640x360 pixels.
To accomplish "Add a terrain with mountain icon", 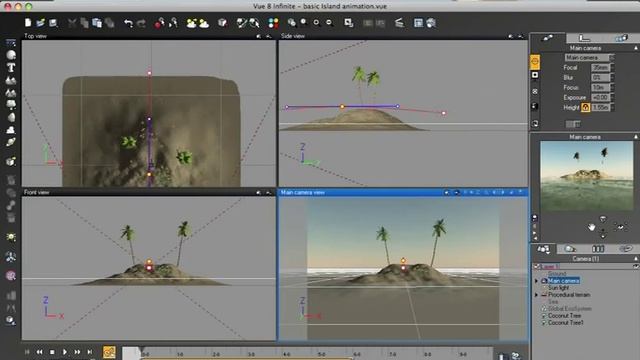I will (11, 80).
